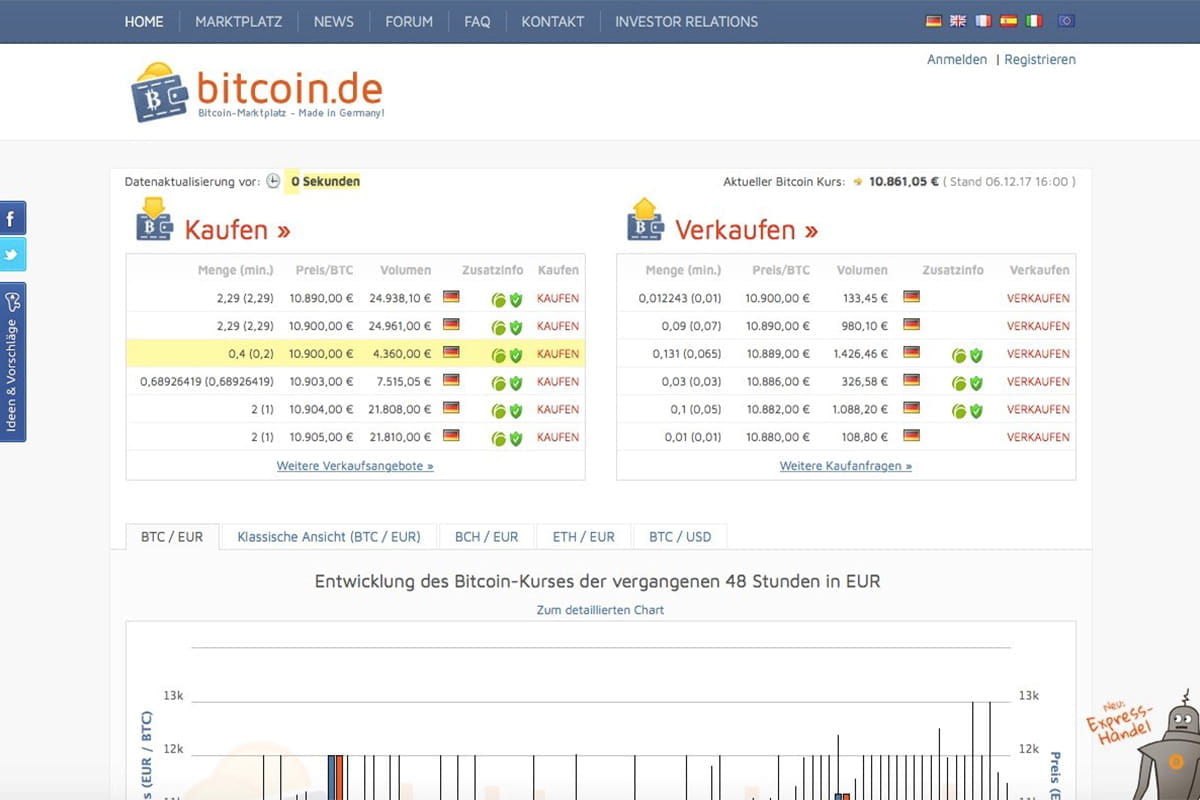Open the NEWS menu item

333,21
